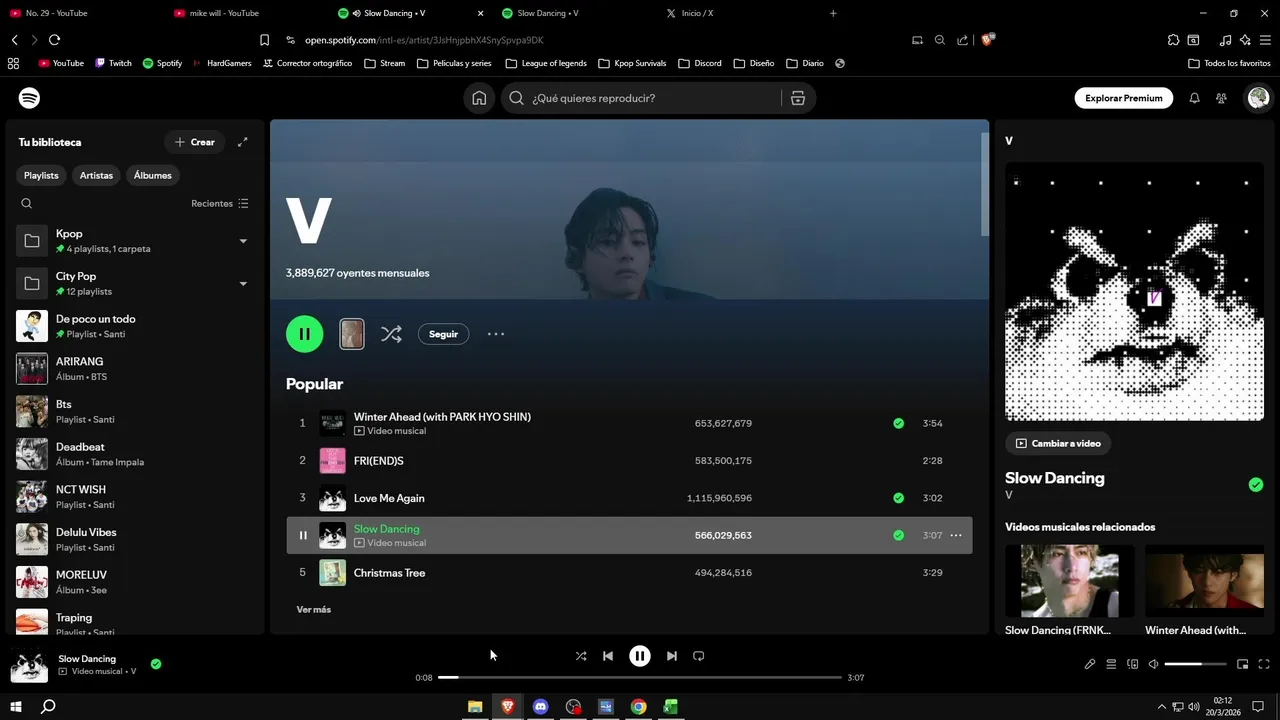The width and height of the screenshot is (1280, 720).
Task: Pause the artist's green play button
Action: click(305, 334)
